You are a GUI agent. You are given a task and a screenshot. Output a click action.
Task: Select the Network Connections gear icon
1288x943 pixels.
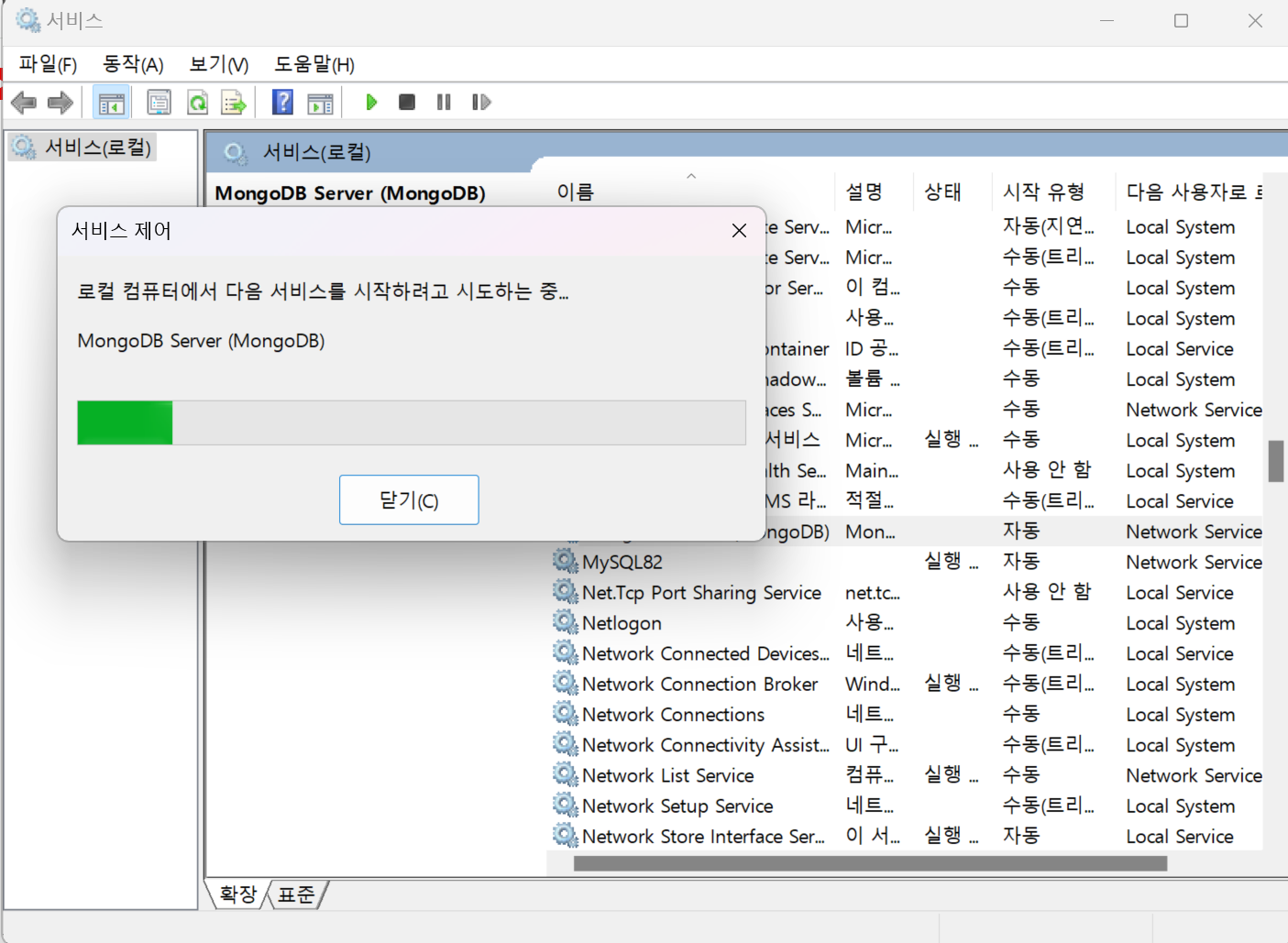(566, 713)
